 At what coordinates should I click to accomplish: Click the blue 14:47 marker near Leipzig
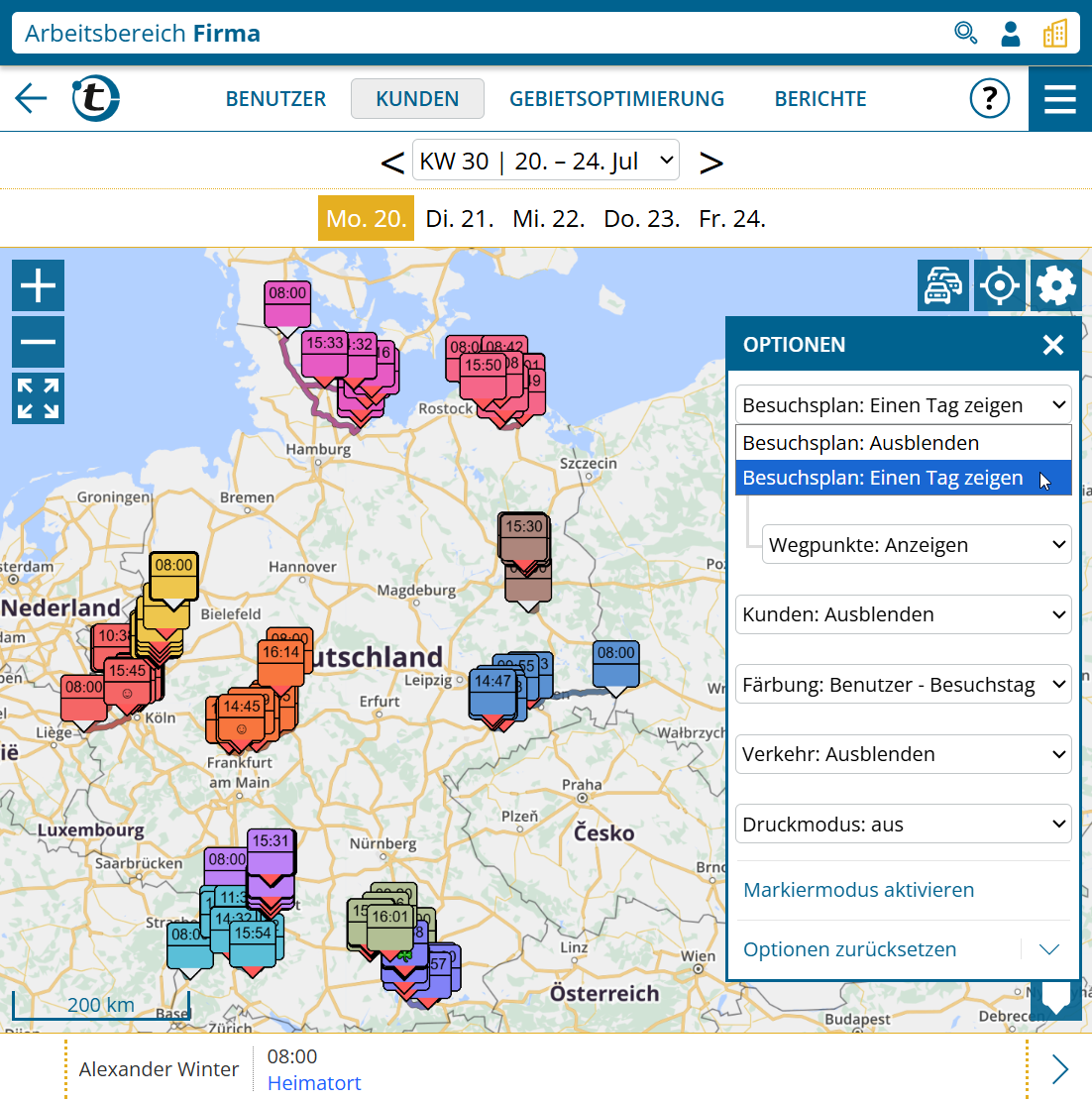[491, 691]
